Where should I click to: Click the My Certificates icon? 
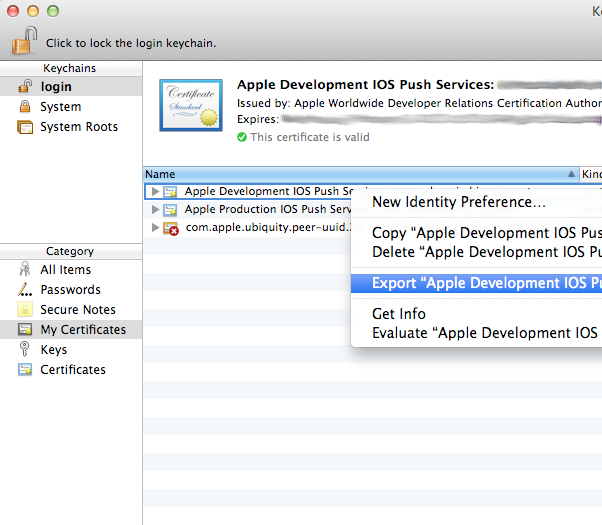point(25,330)
